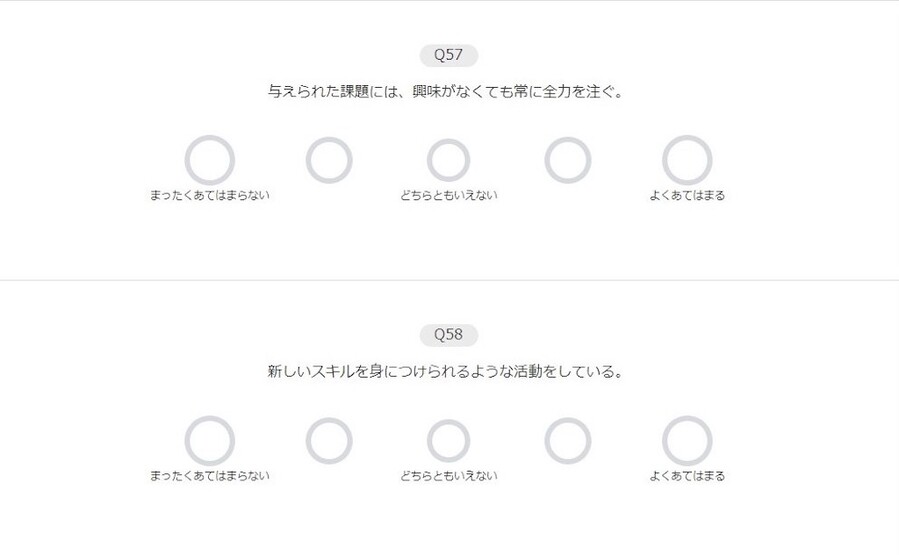899x555 pixels.
Task: Select Q57's fourth circle, the slightly agree option
Action: (568, 160)
